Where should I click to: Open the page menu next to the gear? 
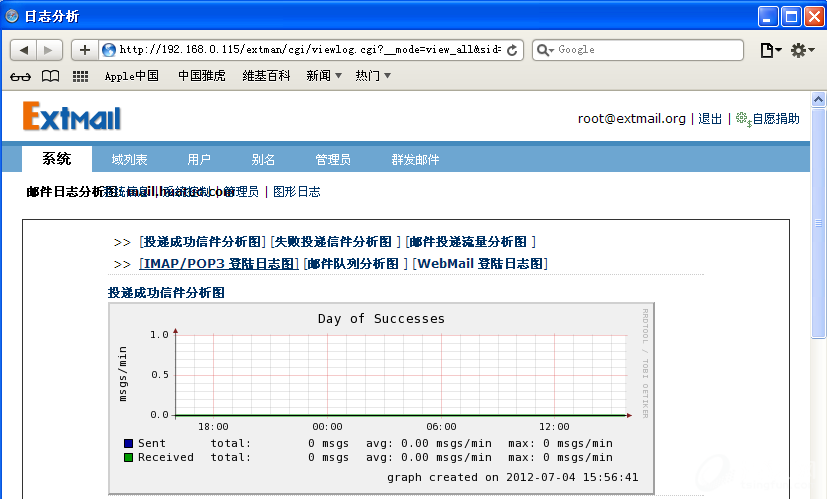pos(770,50)
